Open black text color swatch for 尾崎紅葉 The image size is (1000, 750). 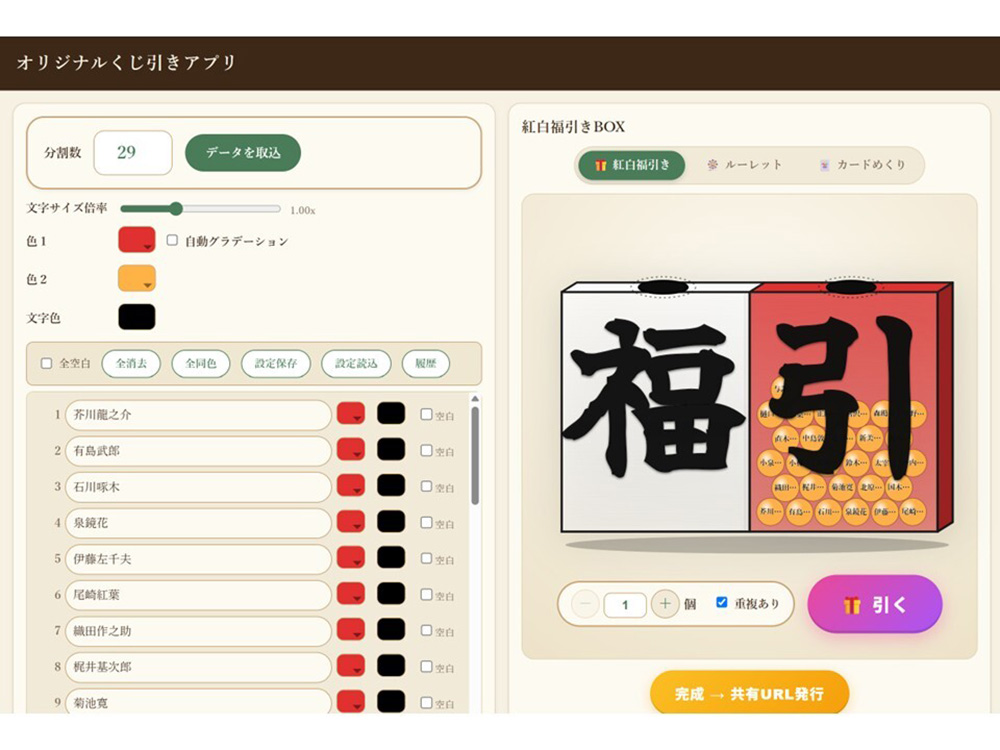(x=391, y=594)
